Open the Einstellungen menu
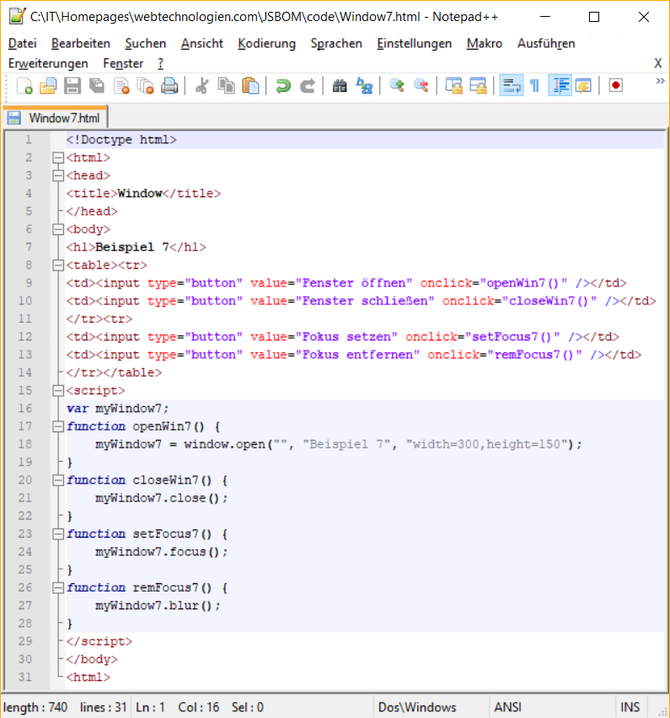Image resolution: width=670 pixels, height=718 pixels. point(414,44)
